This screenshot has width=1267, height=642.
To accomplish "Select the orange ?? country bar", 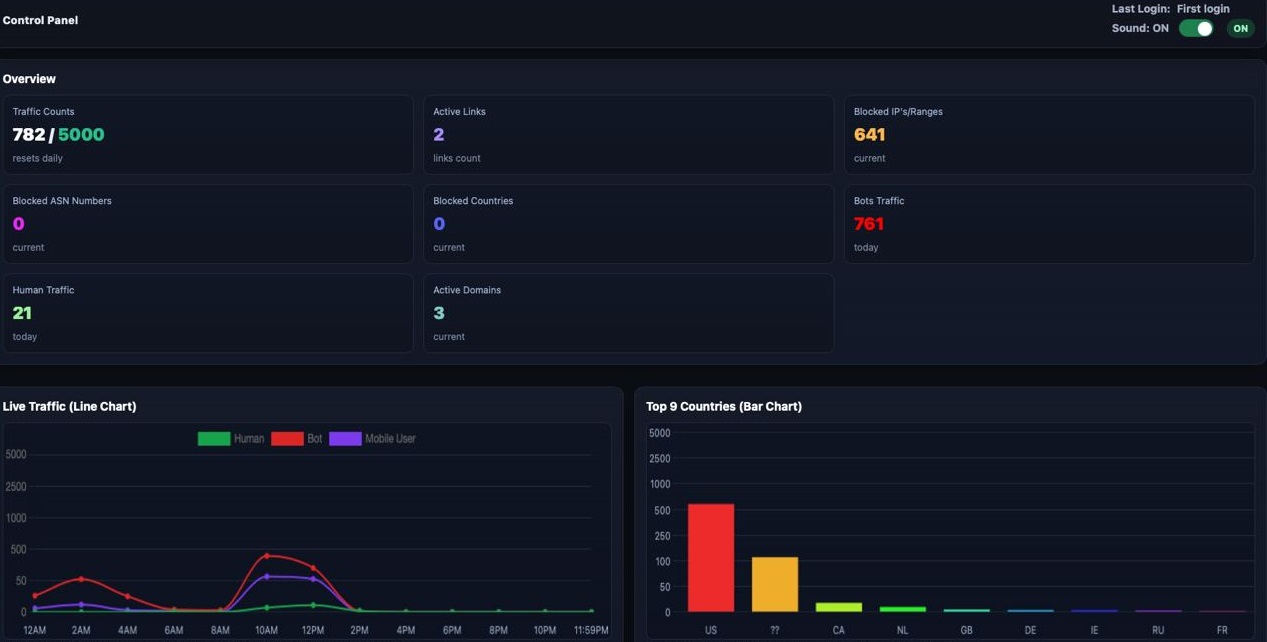I will click(775, 584).
